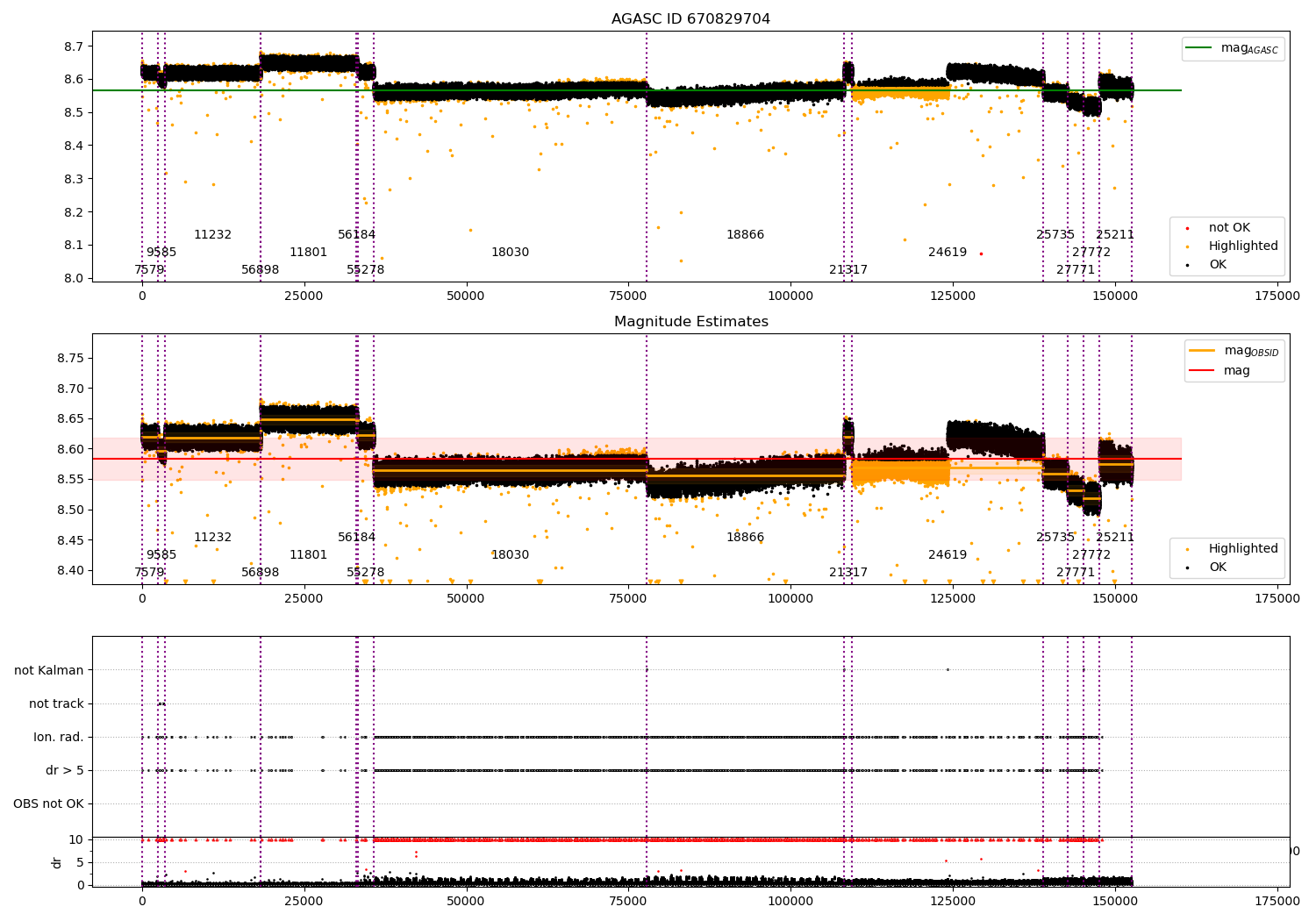Screen dimensions: 1316x921
Task: Click the orange line sample for mag OBSID
Action: click(1202, 351)
